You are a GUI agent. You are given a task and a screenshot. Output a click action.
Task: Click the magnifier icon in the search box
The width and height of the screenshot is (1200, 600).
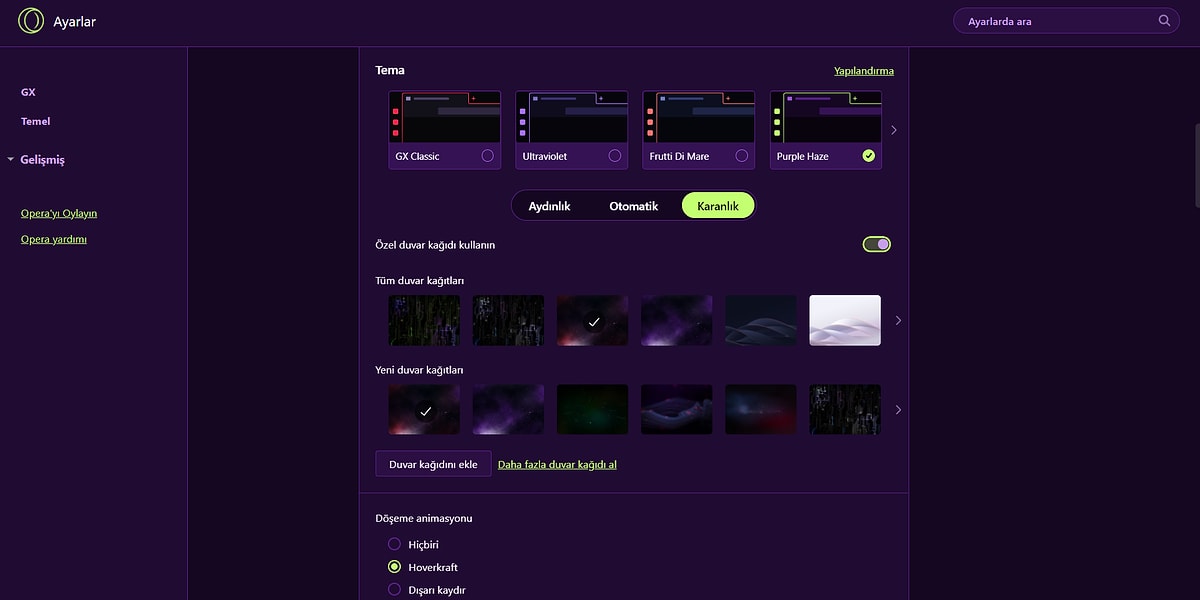coord(1164,21)
